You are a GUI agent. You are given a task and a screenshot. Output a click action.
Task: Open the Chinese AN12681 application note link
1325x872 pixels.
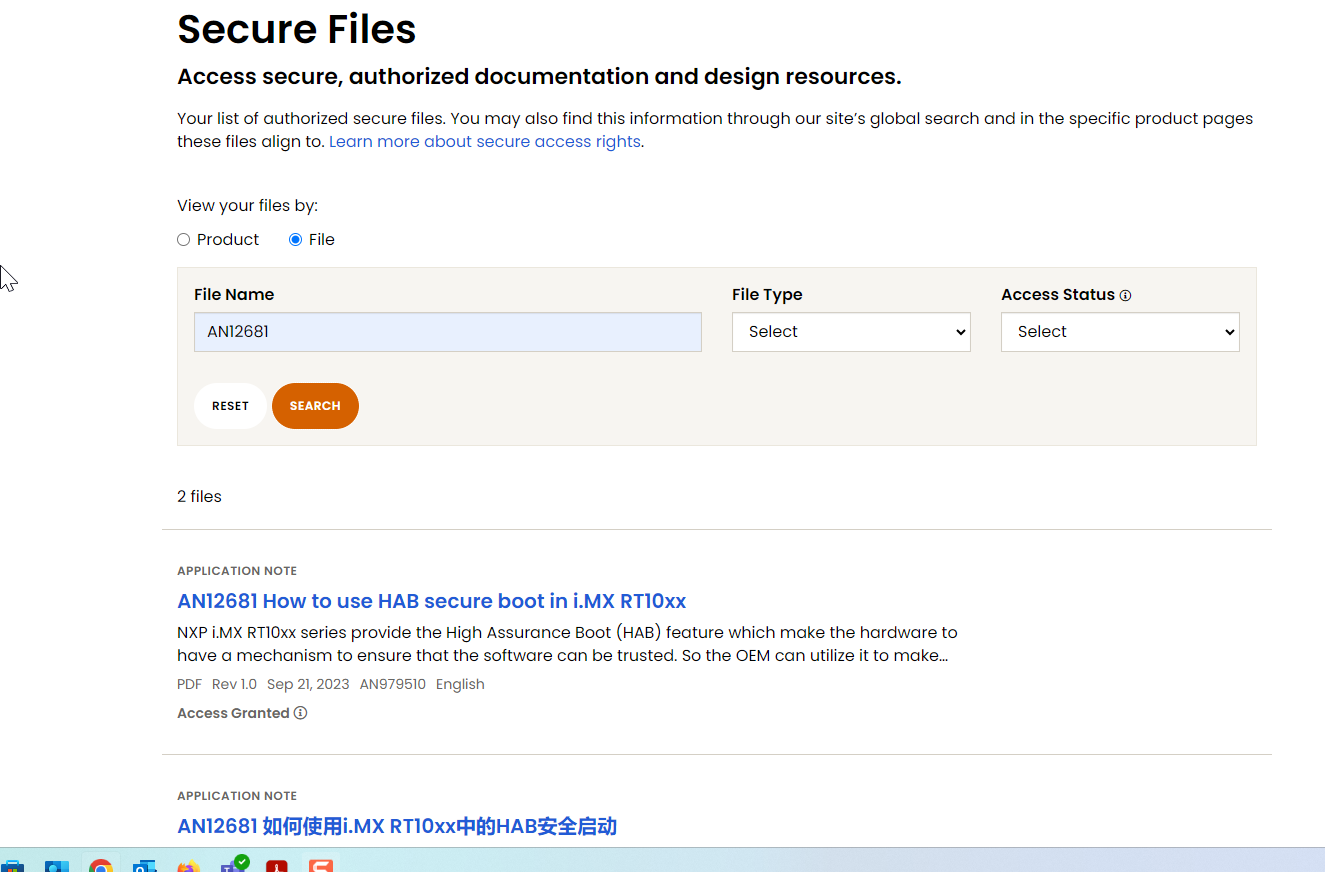click(x=397, y=826)
